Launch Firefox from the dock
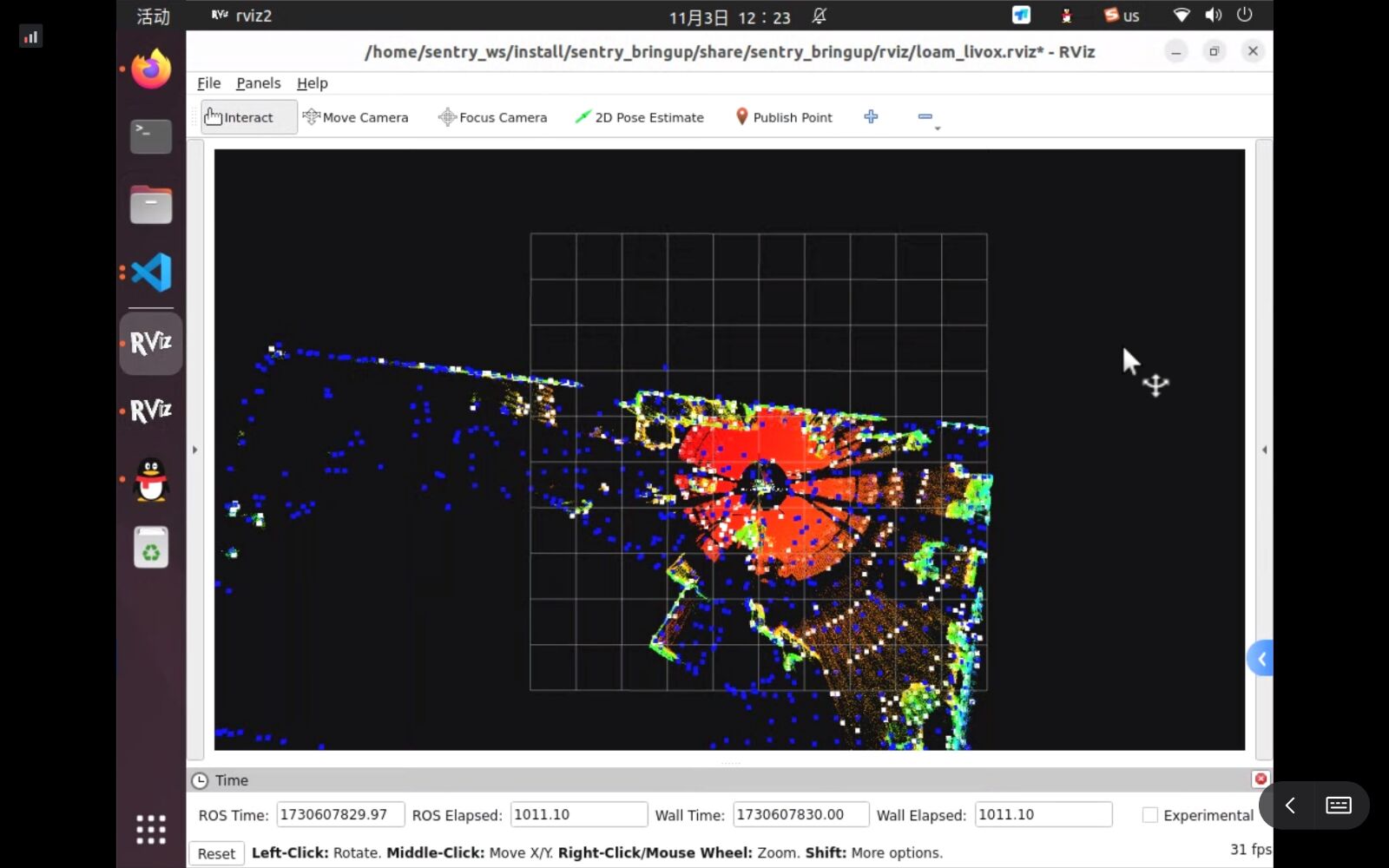The image size is (1389, 868). [x=151, y=68]
